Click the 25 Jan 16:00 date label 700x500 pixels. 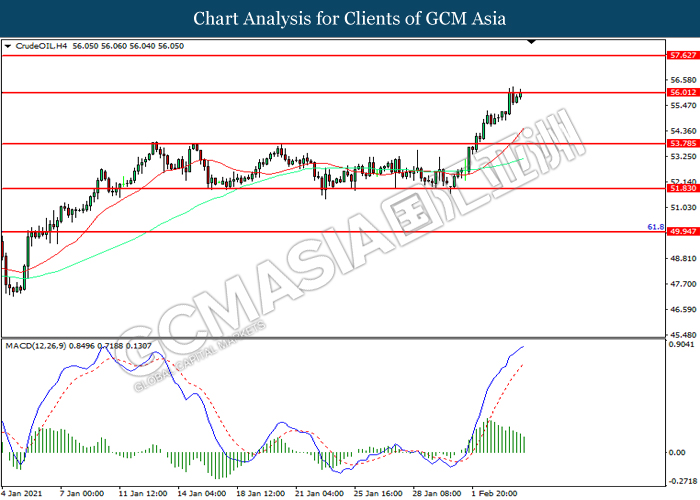click(379, 493)
